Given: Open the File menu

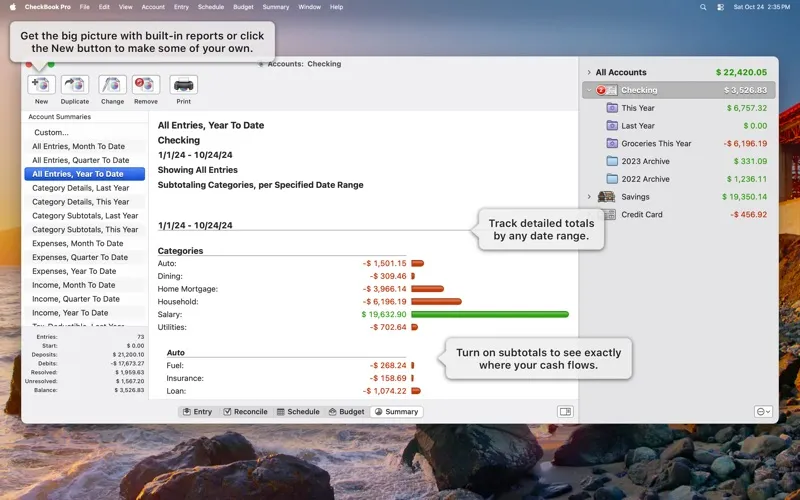Looking at the screenshot, I should pyautogui.click(x=85, y=7).
